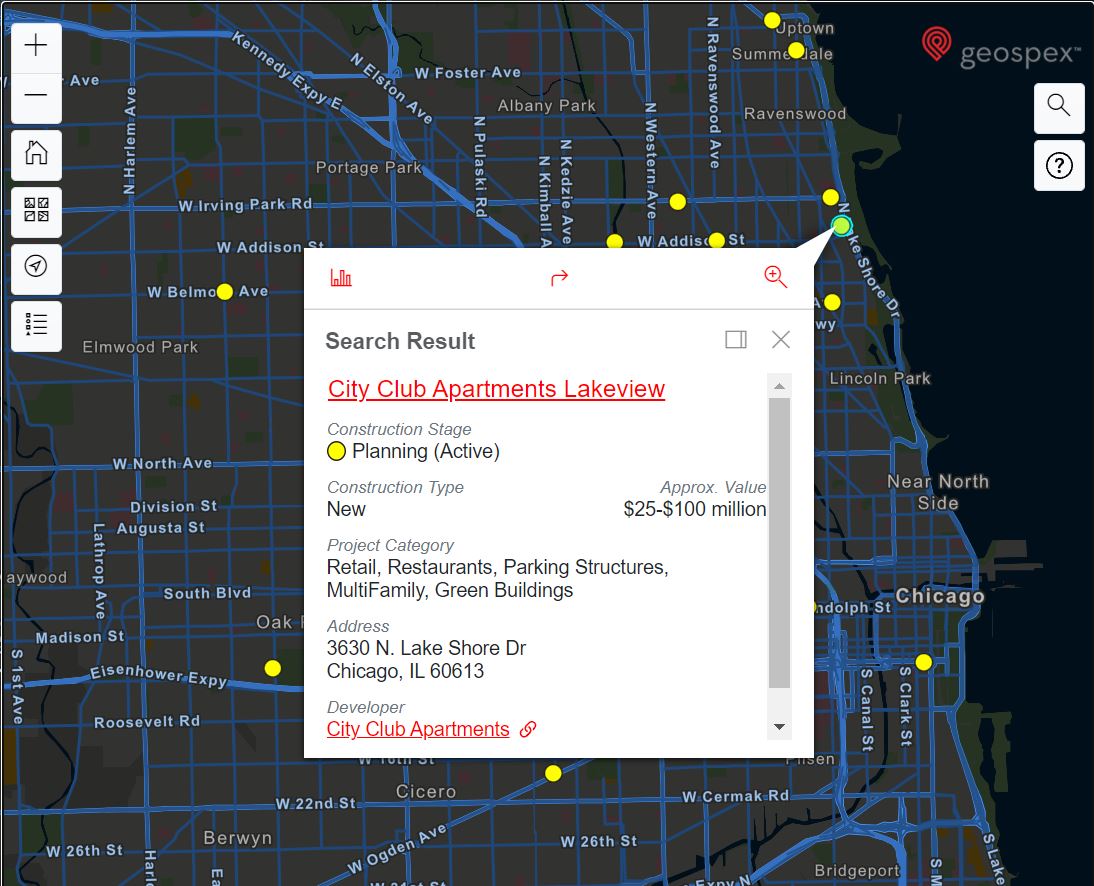Open the City Club Apartments Lakeview link
Image resolution: width=1094 pixels, height=886 pixels.
(496, 389)
